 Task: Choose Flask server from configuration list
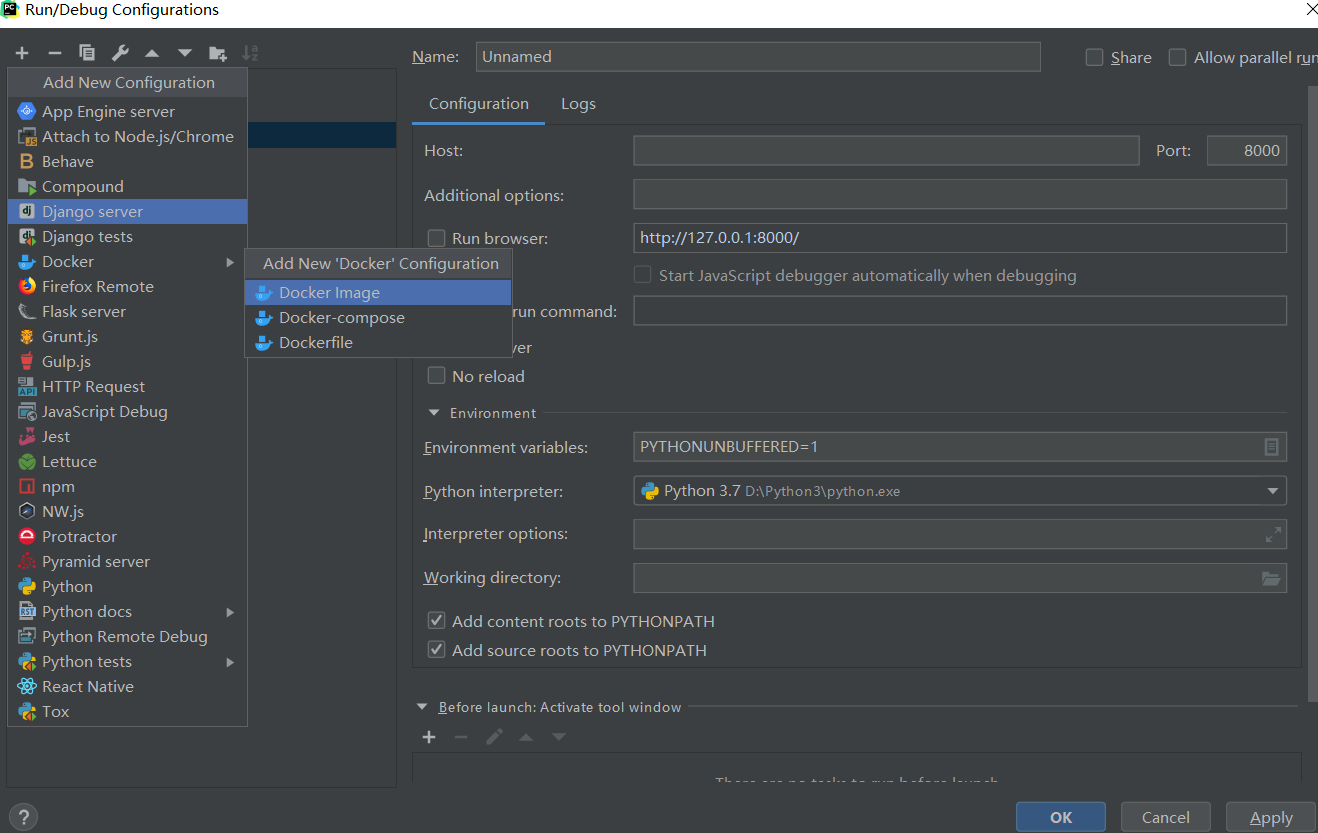point(84,312)
